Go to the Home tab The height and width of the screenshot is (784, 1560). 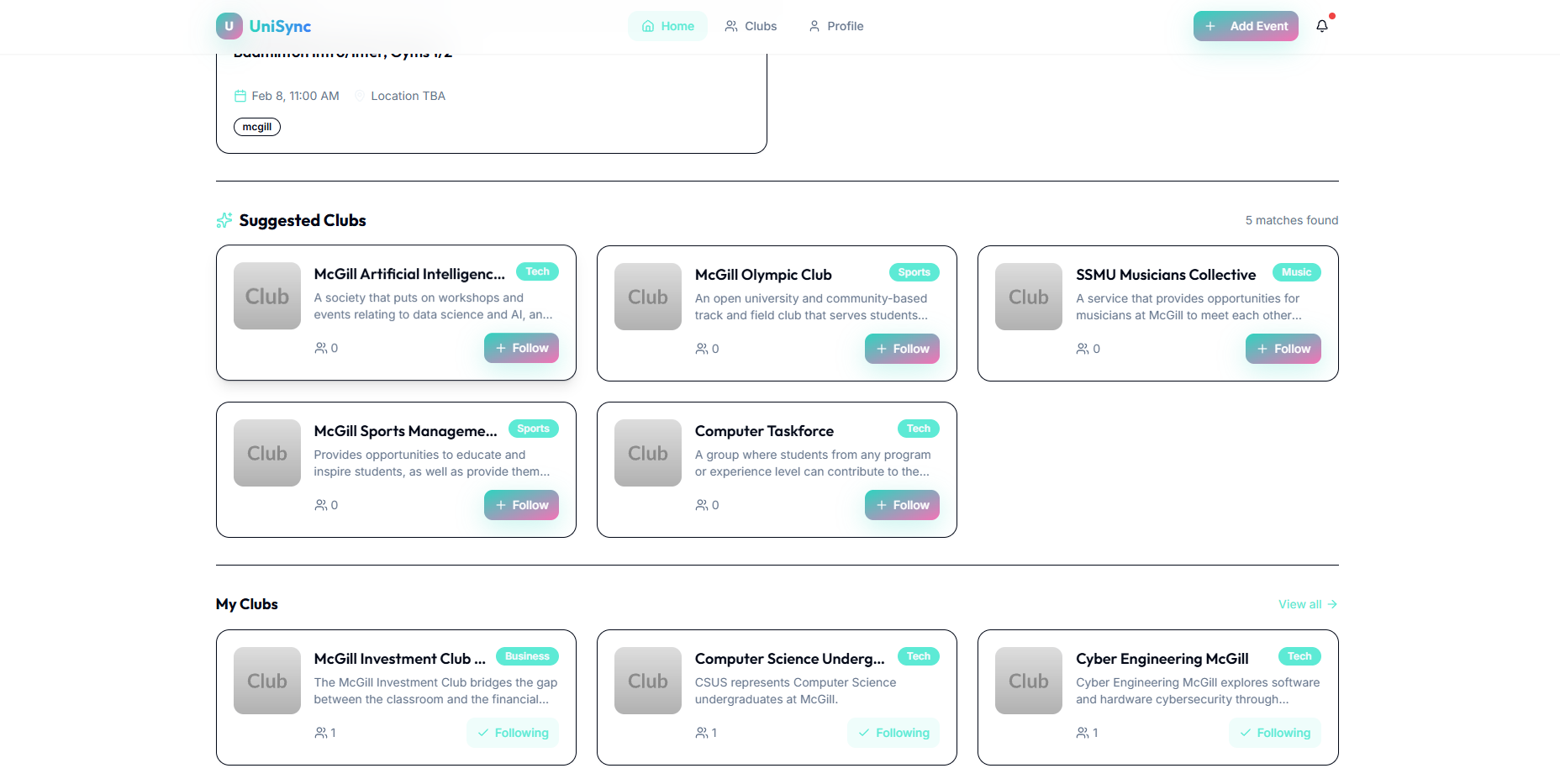667,26
